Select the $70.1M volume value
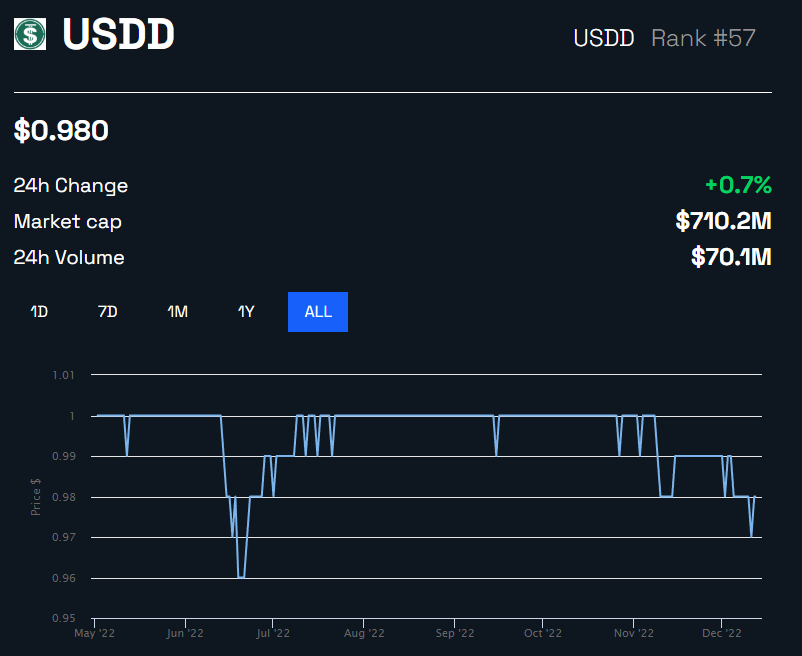 click(x=730, y=257)
